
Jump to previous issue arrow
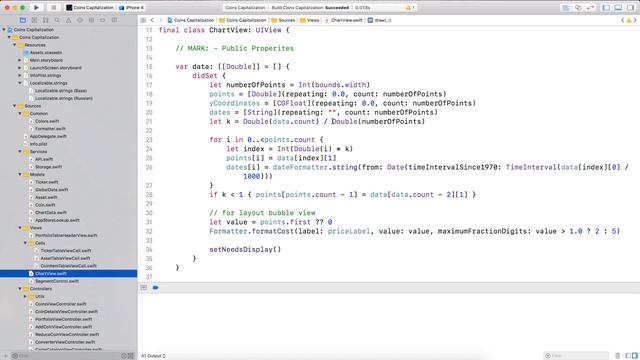[622, 20]
